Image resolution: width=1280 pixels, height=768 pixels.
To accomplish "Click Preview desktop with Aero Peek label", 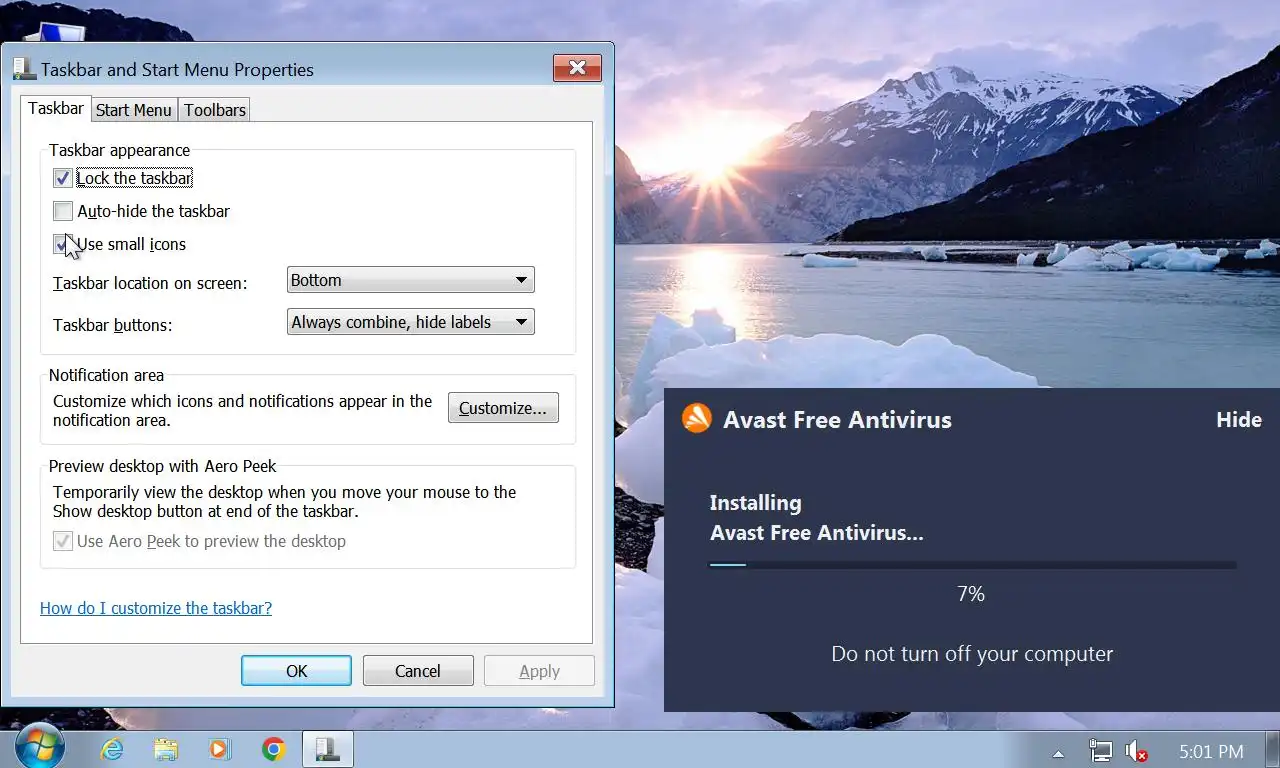I will pyautogui.click(x=163, y=466).
